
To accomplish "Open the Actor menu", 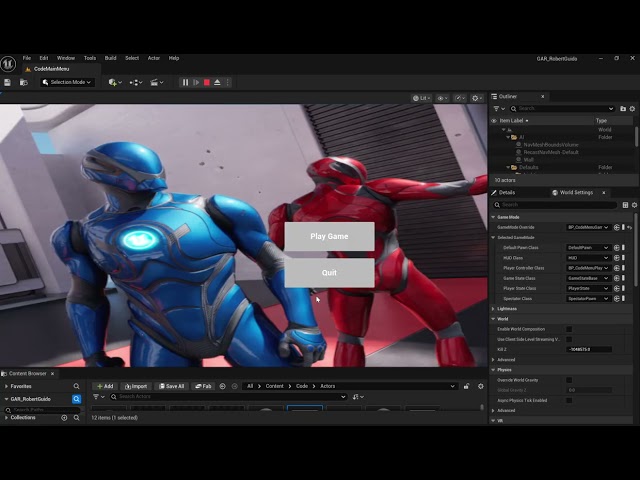I will [x=154, y=58].
